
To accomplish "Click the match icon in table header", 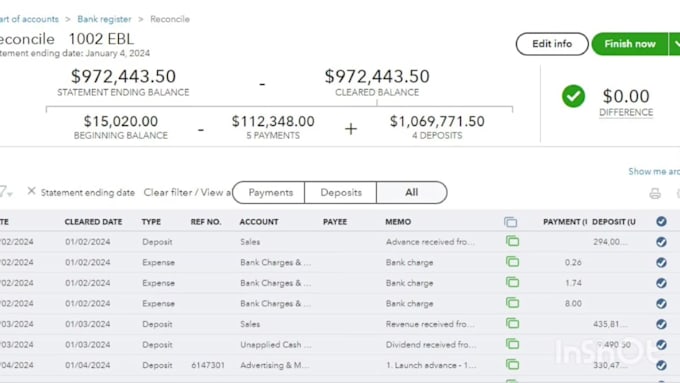I will [x=510, y=222].
